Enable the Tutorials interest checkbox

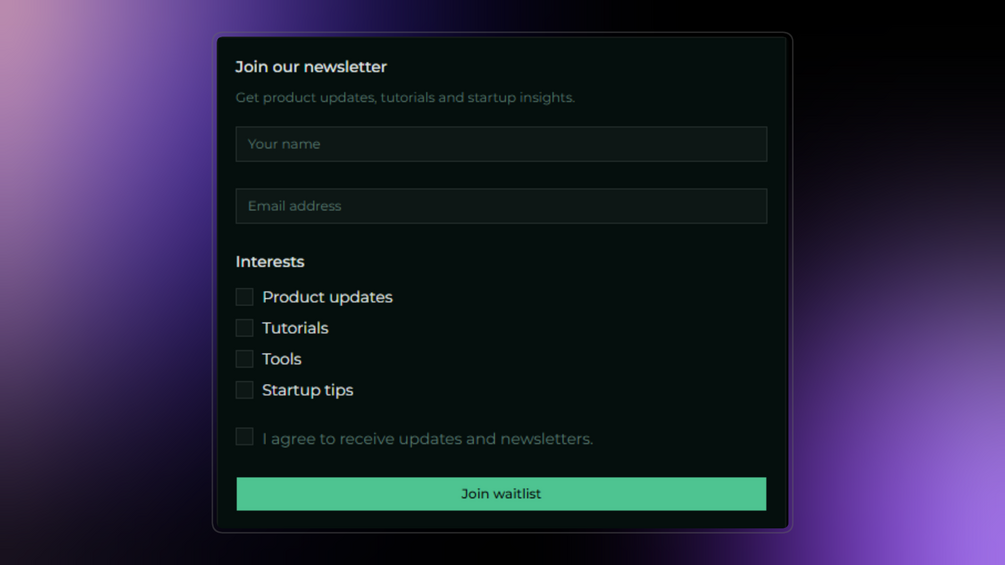(244, 328)
